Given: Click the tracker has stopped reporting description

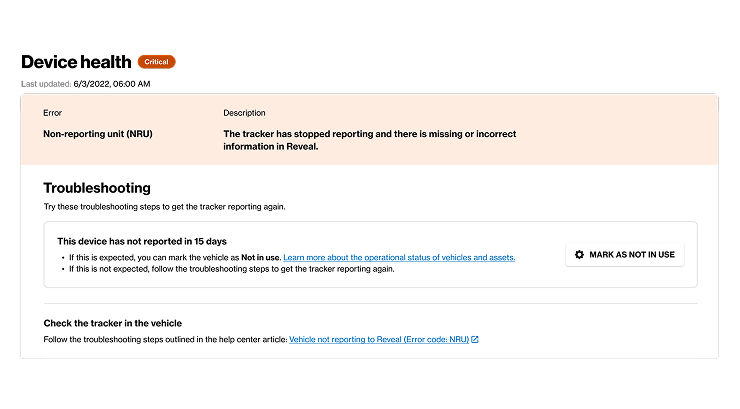Looking at the screenshot, I should (370, 140).
